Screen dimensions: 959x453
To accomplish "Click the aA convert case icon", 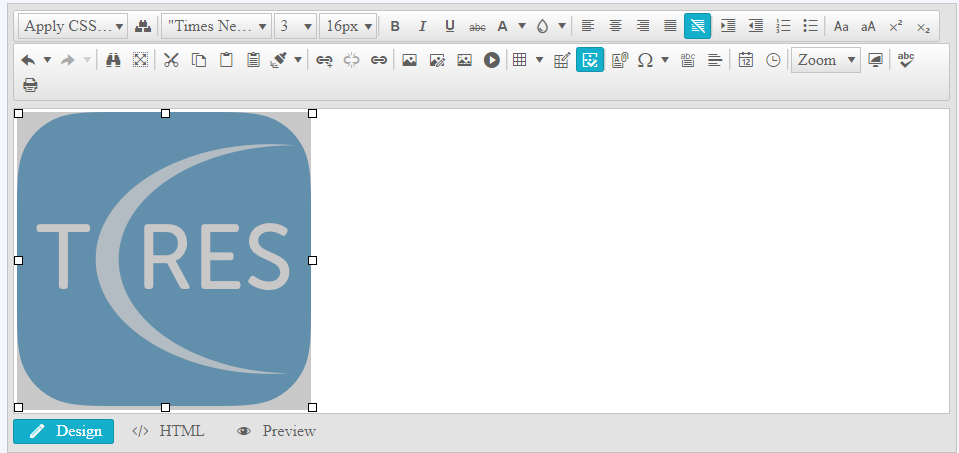I will pyautogui.click(x=868, y=26).
